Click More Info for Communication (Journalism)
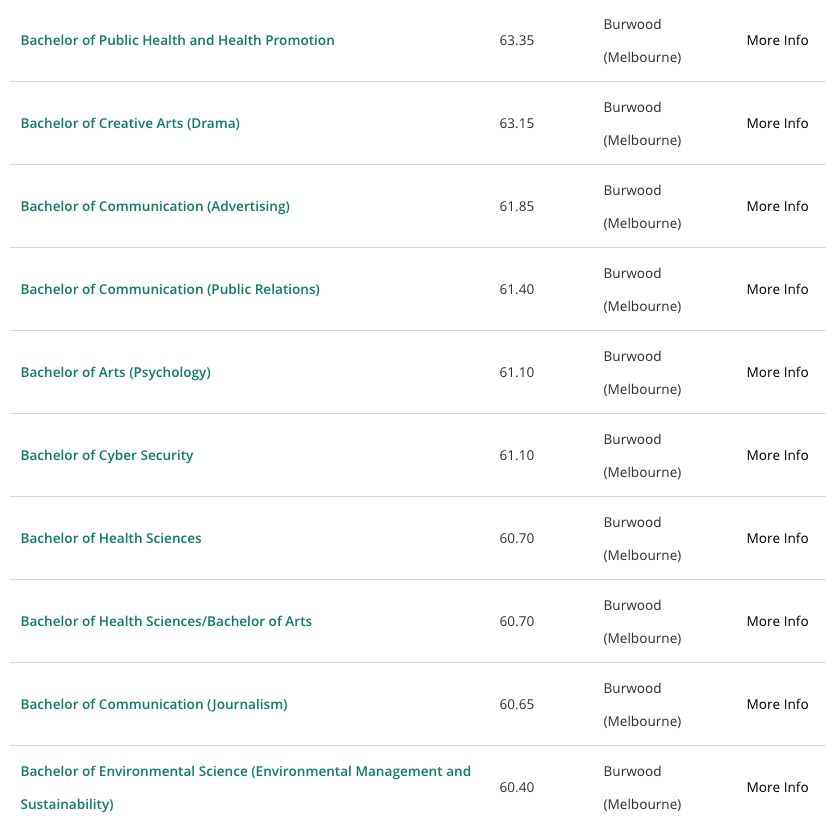This screenshot has width=834, height=828. click(777, 704)
